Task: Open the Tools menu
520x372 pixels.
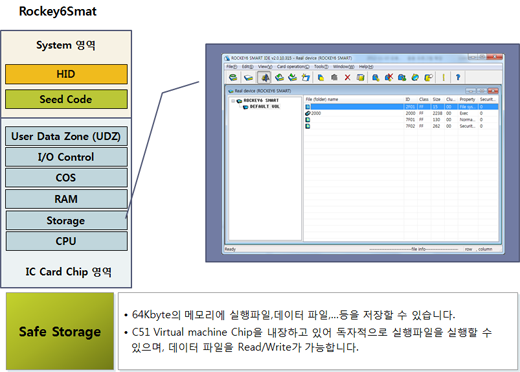Action: [321, 67]
